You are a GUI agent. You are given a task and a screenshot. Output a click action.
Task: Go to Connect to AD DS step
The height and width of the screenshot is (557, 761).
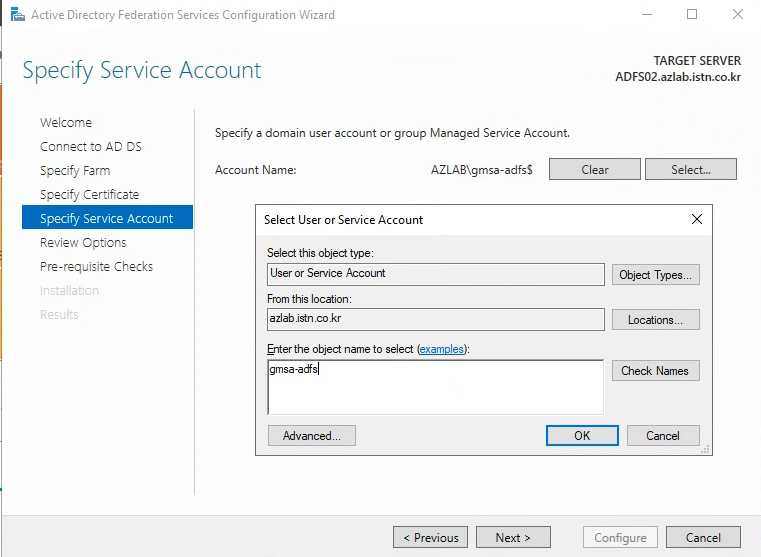(x=91, y=147)
